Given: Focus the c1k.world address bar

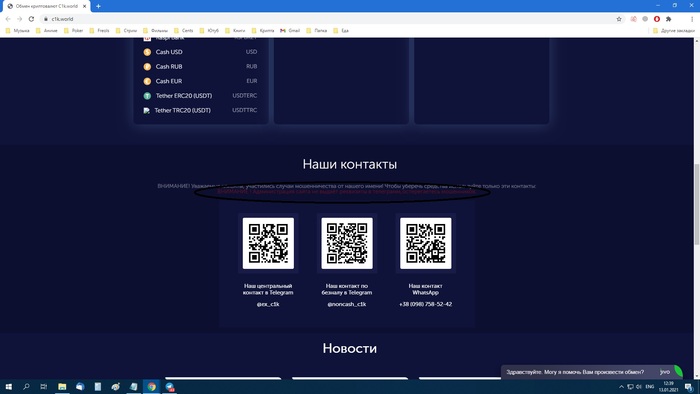Looking at the screenshot, I should point(330,19).
